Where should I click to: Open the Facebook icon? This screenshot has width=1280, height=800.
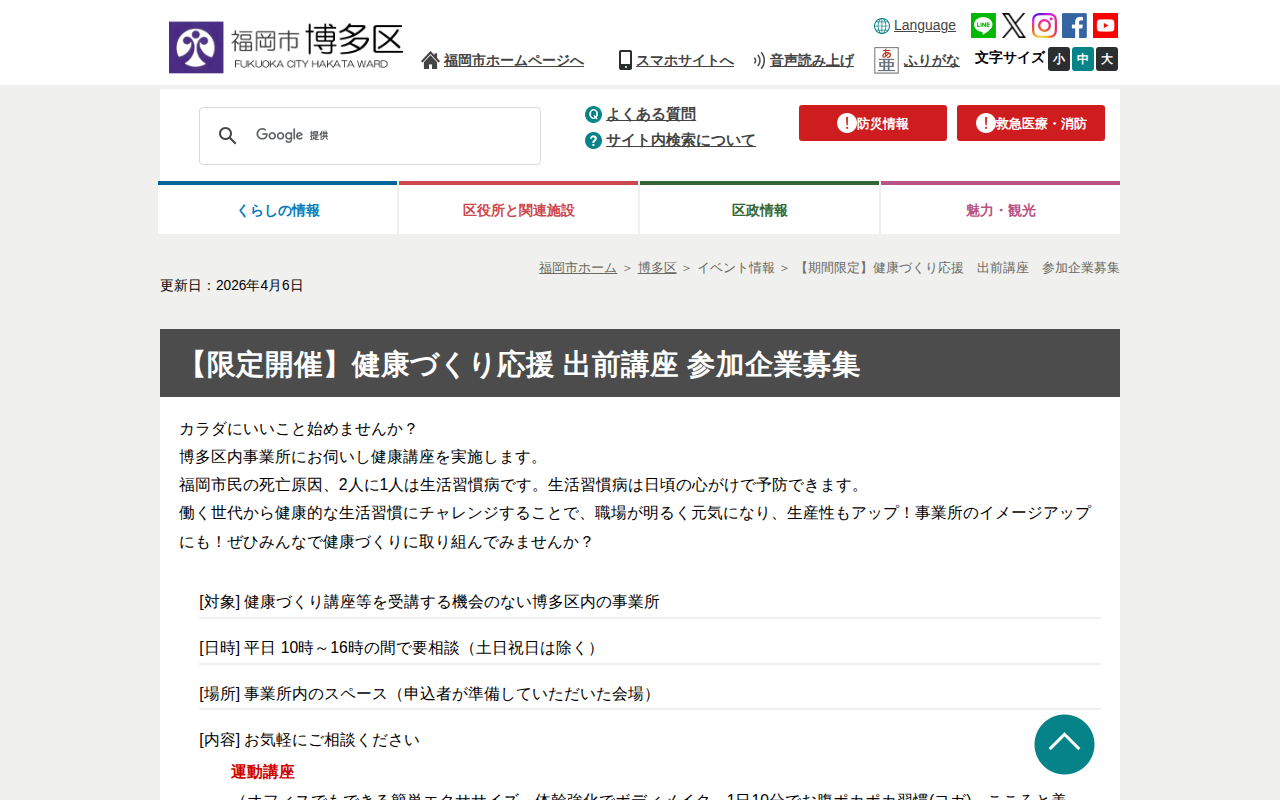click(1074, 26)
